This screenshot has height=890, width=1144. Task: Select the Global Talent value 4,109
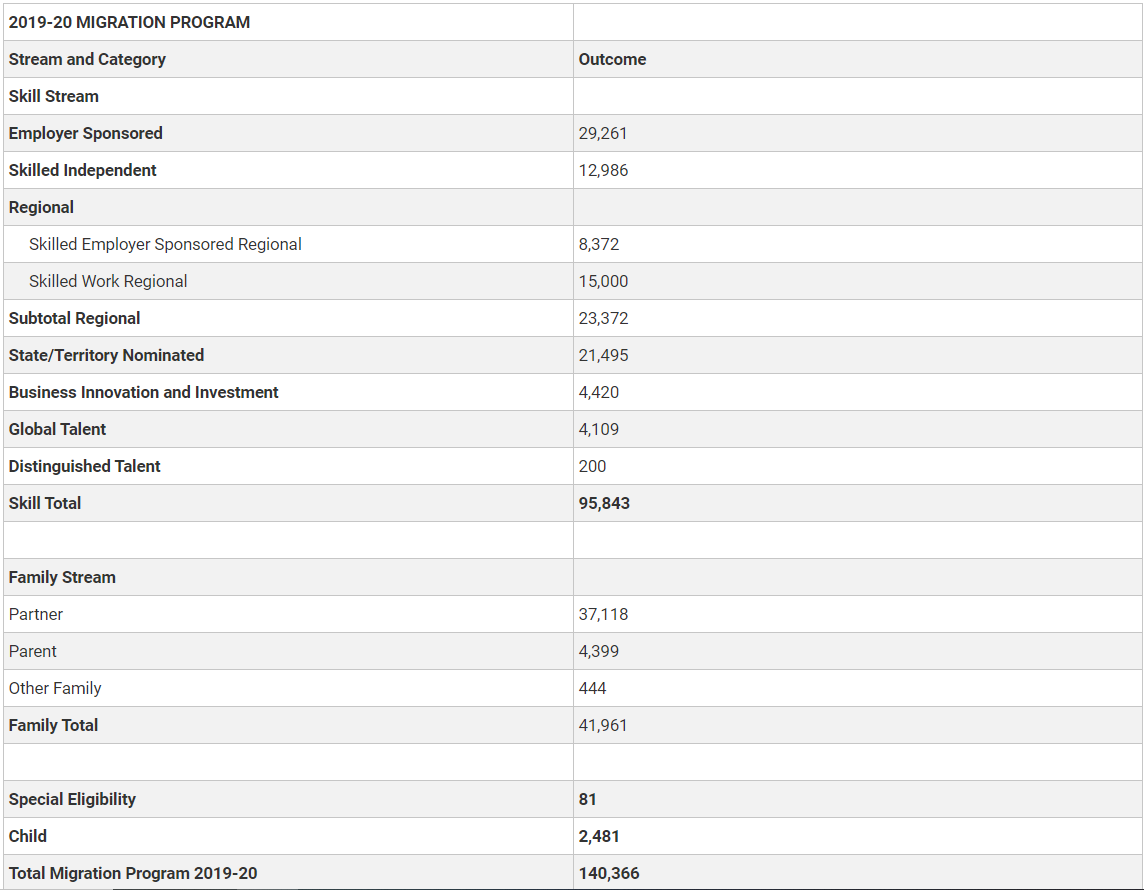point(598,429)
